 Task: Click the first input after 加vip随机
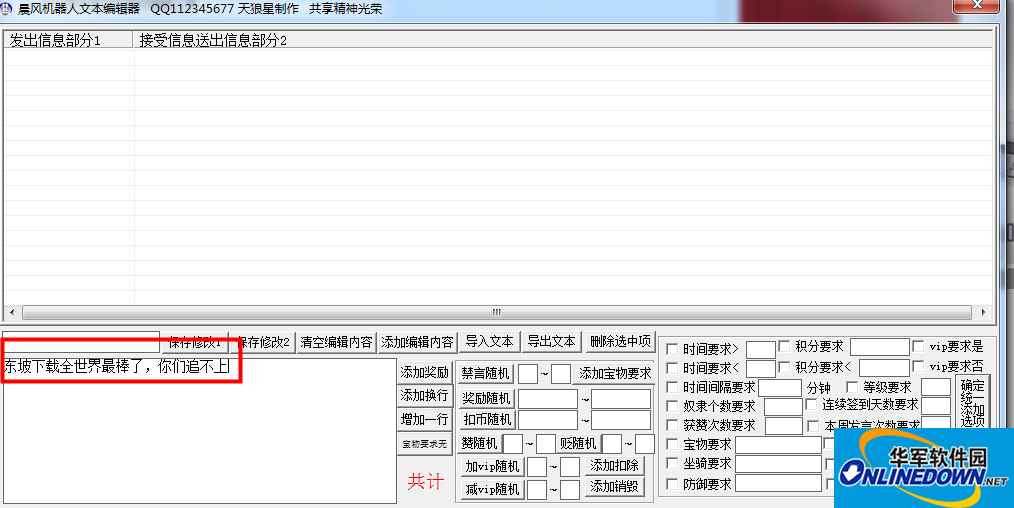pos(537,467)
